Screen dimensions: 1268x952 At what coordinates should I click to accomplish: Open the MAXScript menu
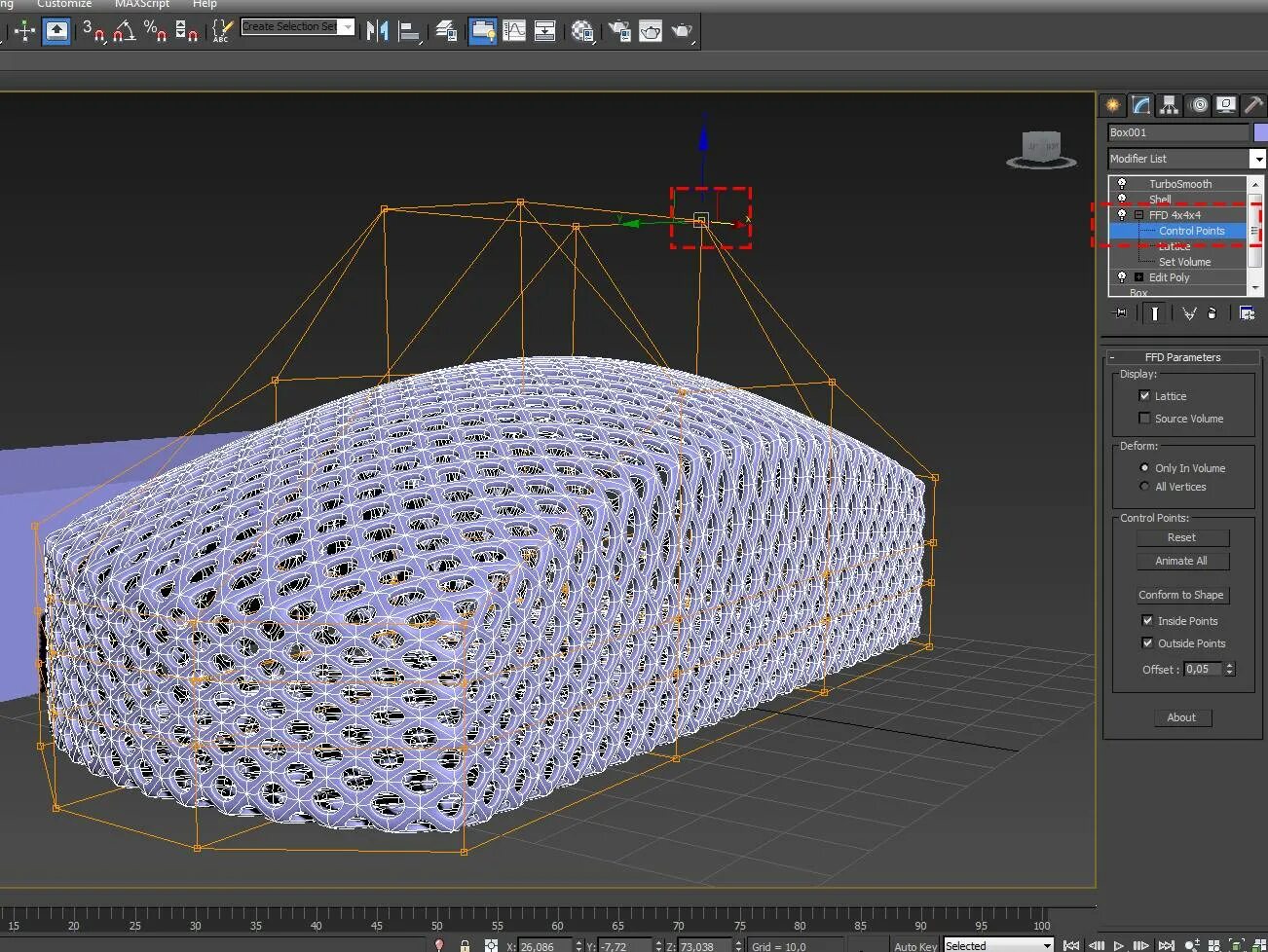(x=142, y=5)
